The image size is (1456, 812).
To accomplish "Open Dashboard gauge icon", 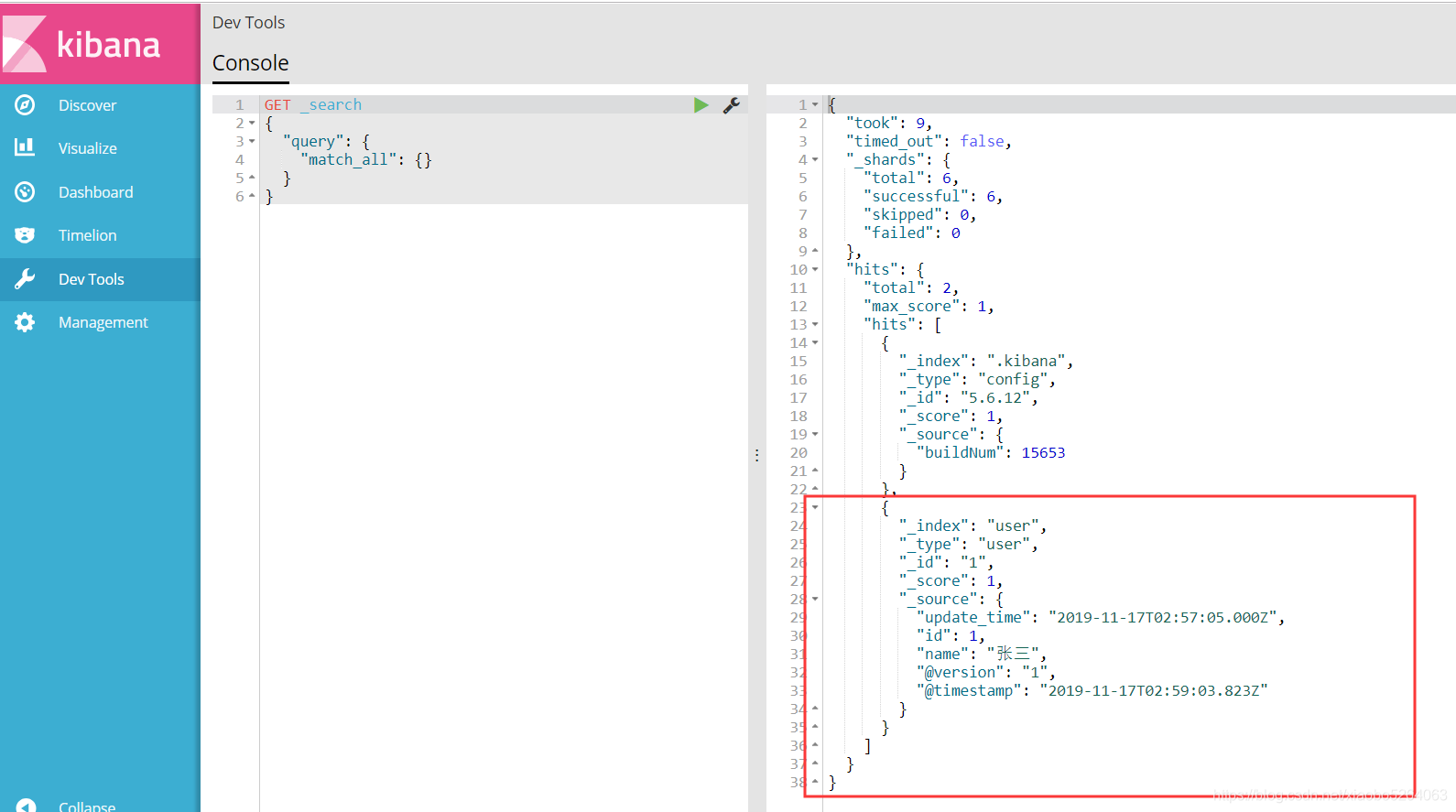I will click(x=25, y=192).
